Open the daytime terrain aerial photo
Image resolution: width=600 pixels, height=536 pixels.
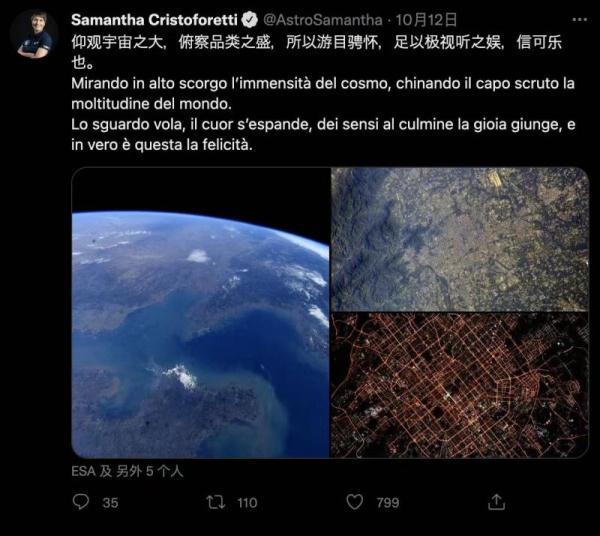click(460, 239)
